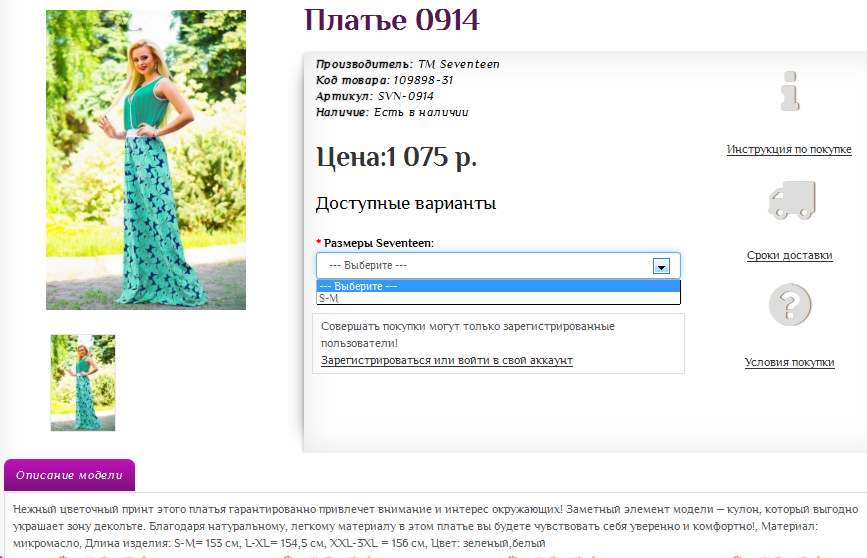Screen dimensions: 867x558
Task: Click the question mark icon
Action: tap(790, 305)
